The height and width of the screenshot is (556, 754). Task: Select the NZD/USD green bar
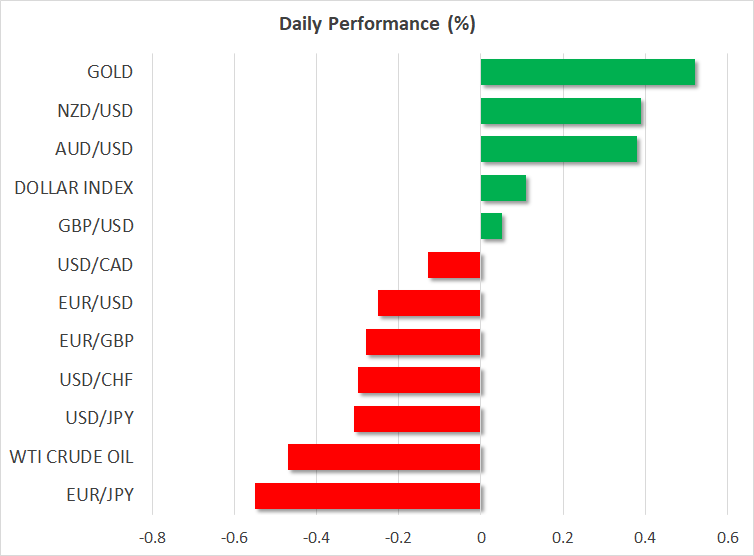coord(560,112)
